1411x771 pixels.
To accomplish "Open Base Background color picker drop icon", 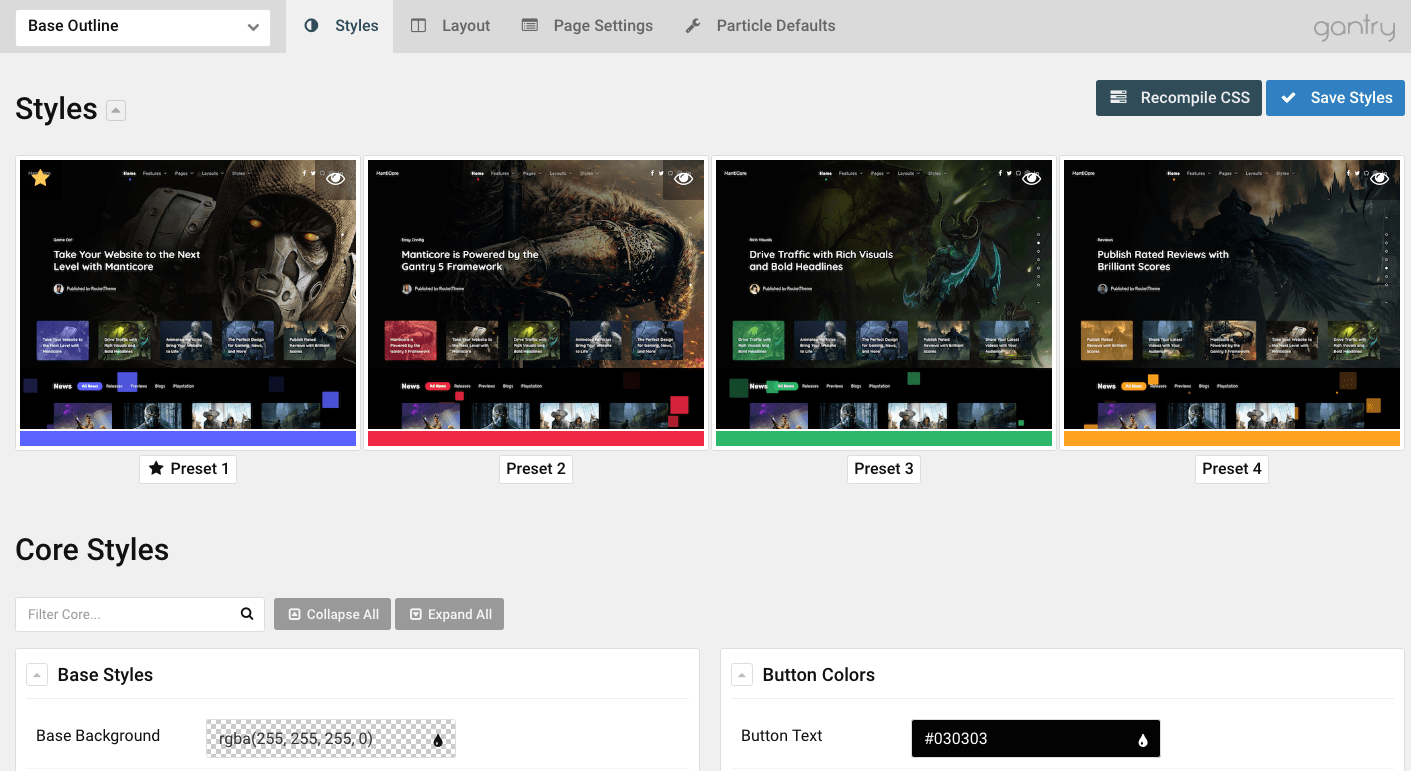I will coord(437,740).
